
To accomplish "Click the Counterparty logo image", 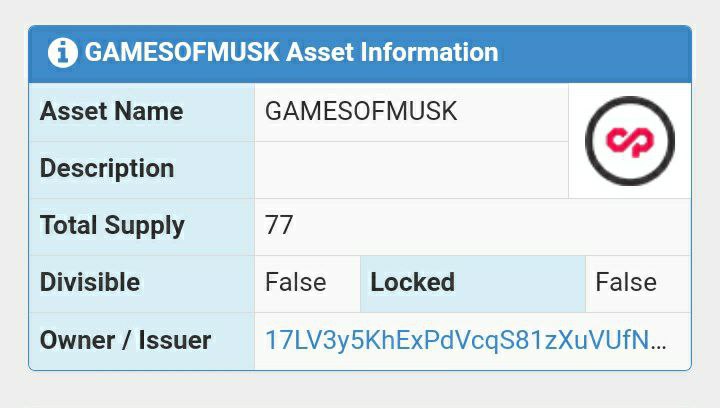I will pyautogui.click(x=630, y=141).
